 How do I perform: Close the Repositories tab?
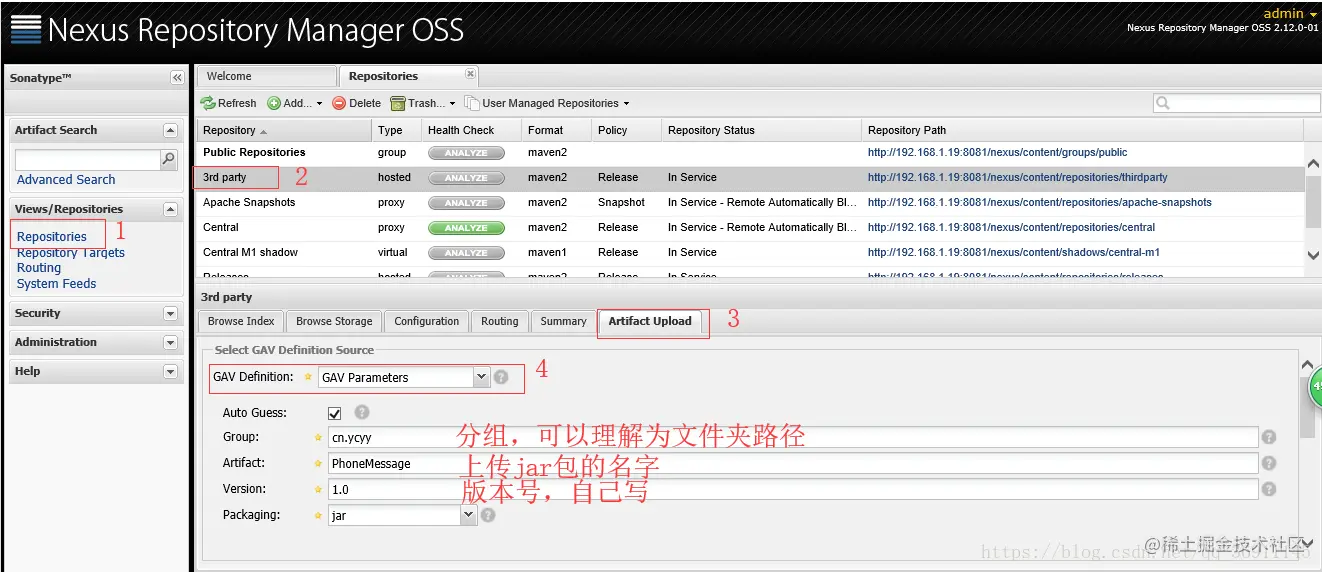pyautogui.click(x=470, y=73)
